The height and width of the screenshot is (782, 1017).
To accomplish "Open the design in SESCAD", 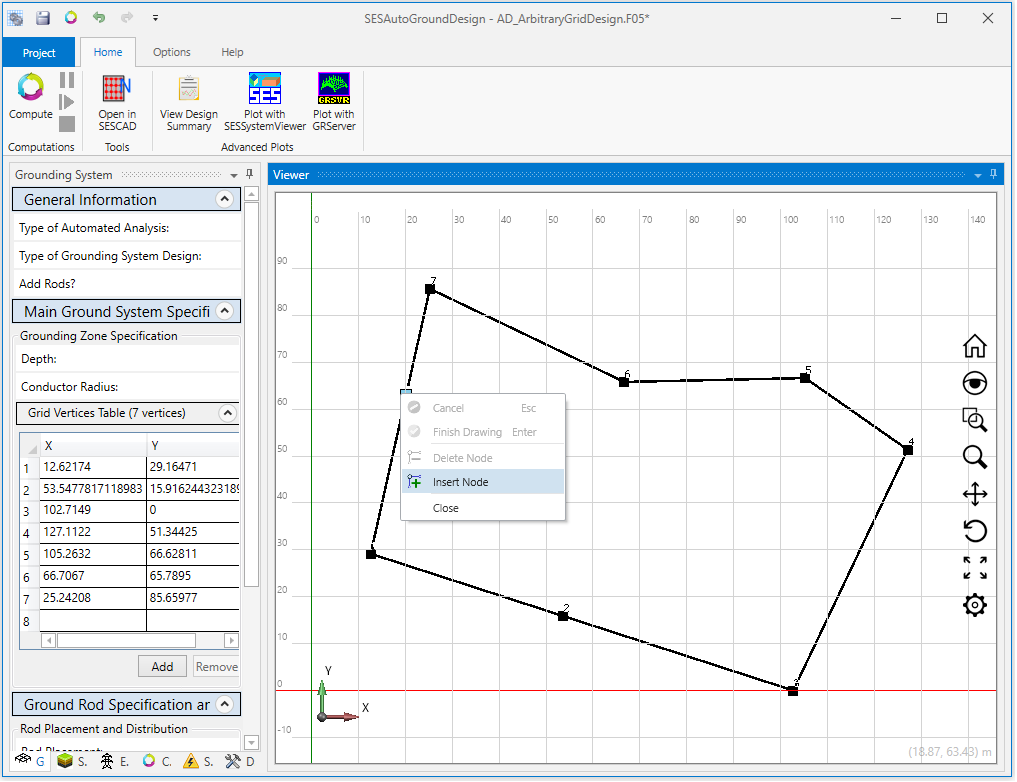I will [x=117, y=102].
